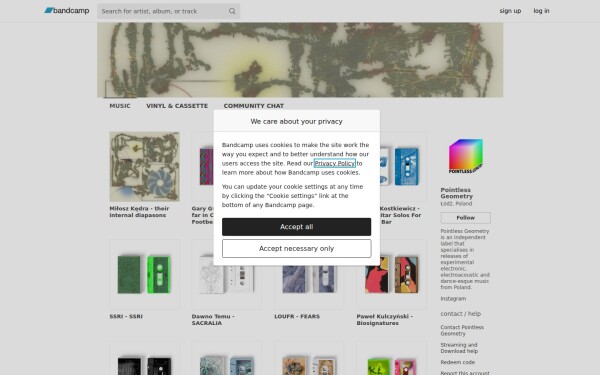Open the SSRI green cassette thumbnail

pos(144,274)
